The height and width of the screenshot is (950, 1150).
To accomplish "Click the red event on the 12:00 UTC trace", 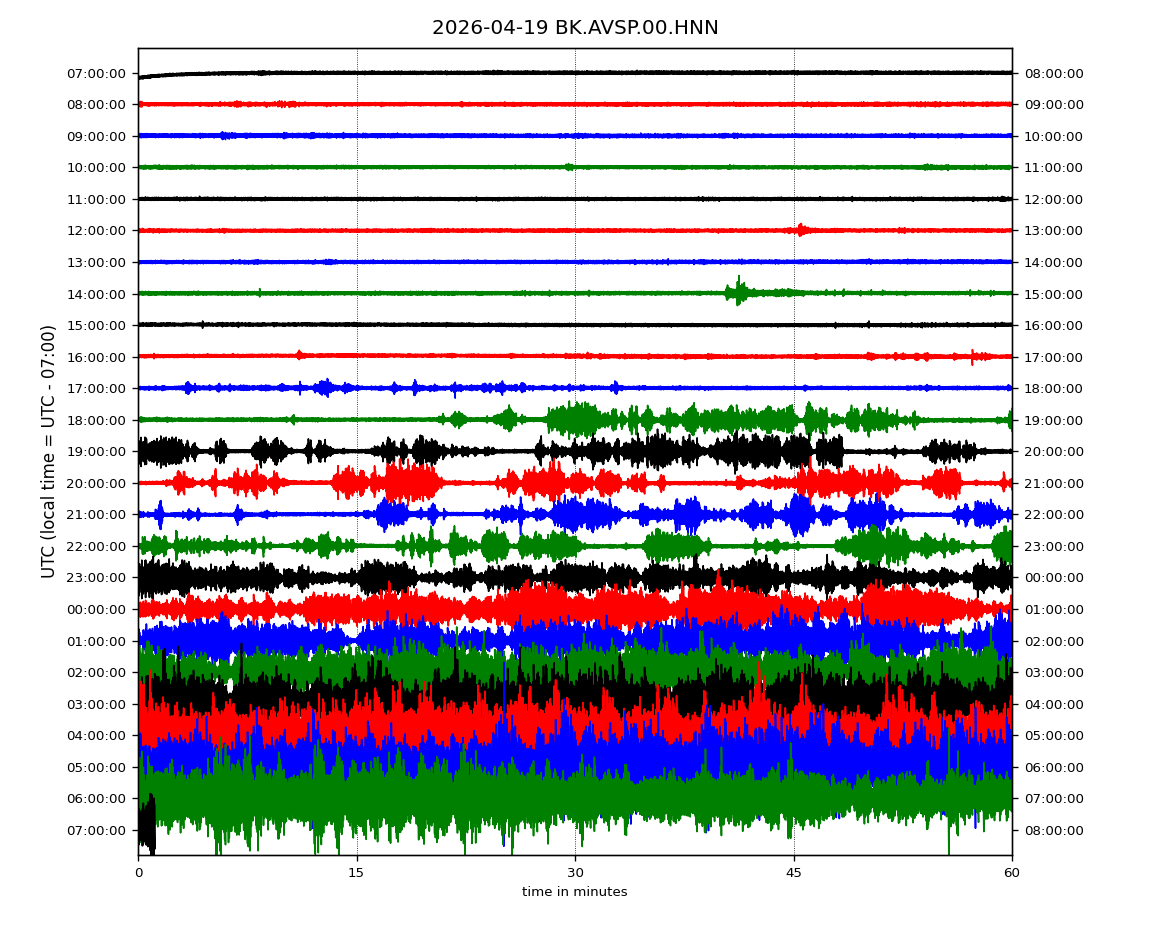I will [801, 230].
